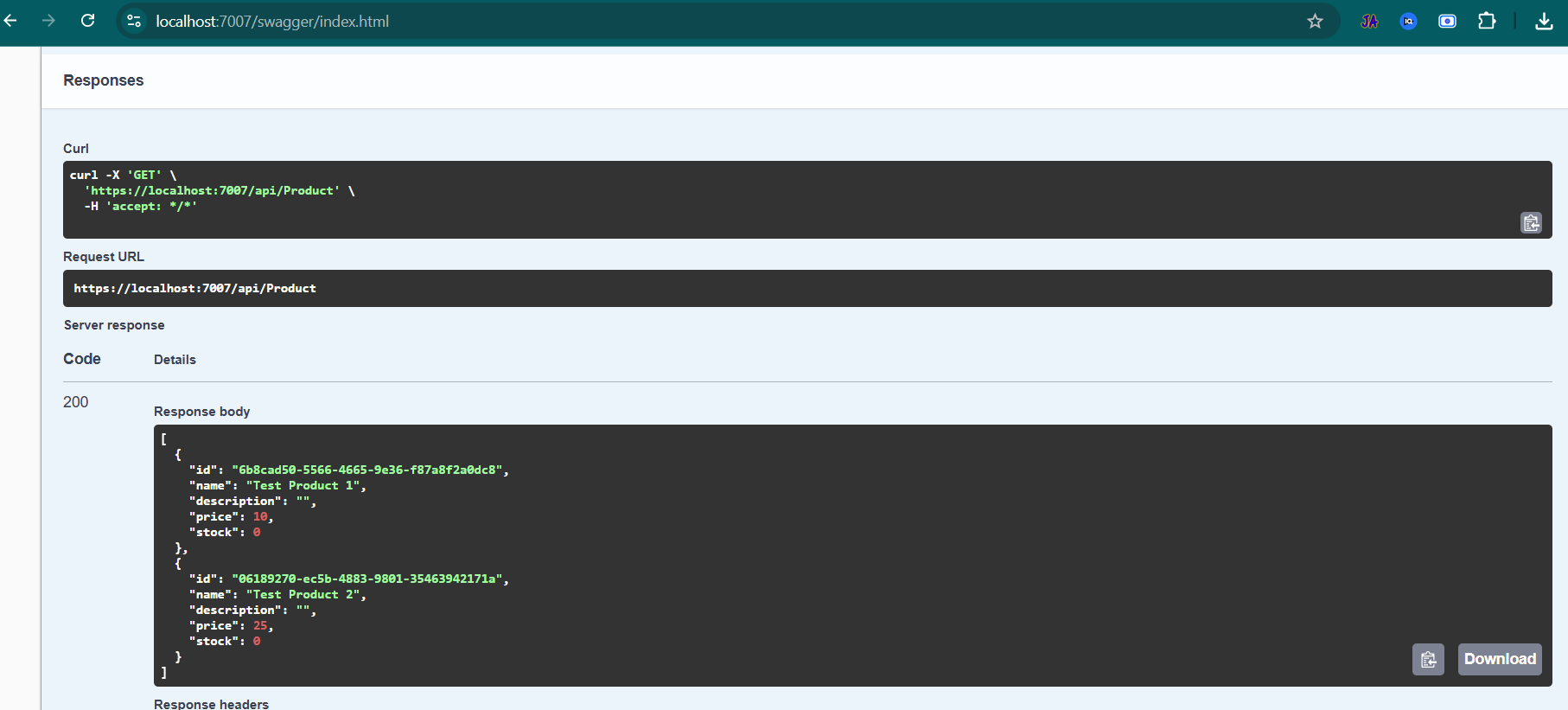Copy the response body to clipboard

[1428, 660]
